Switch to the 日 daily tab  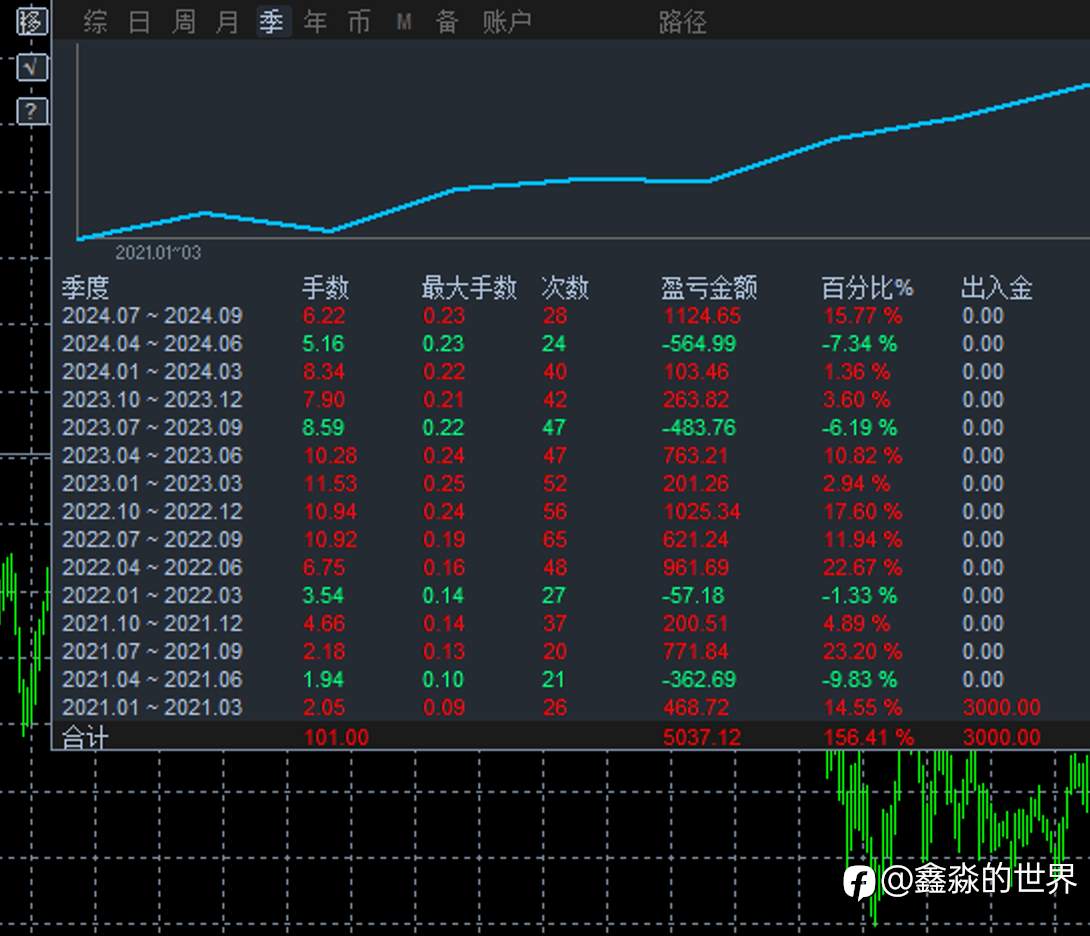140,22
